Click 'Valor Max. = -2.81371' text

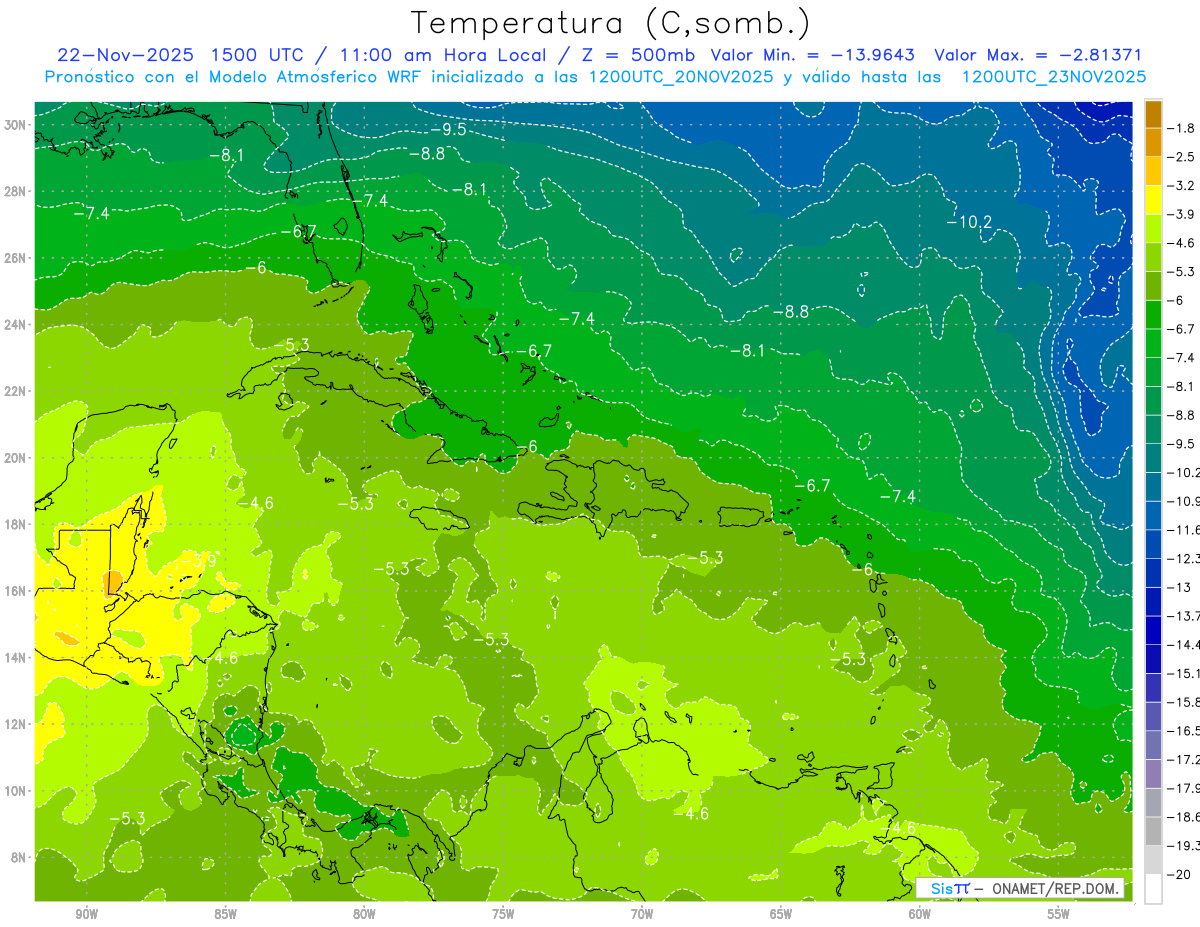click(1038, 55)
